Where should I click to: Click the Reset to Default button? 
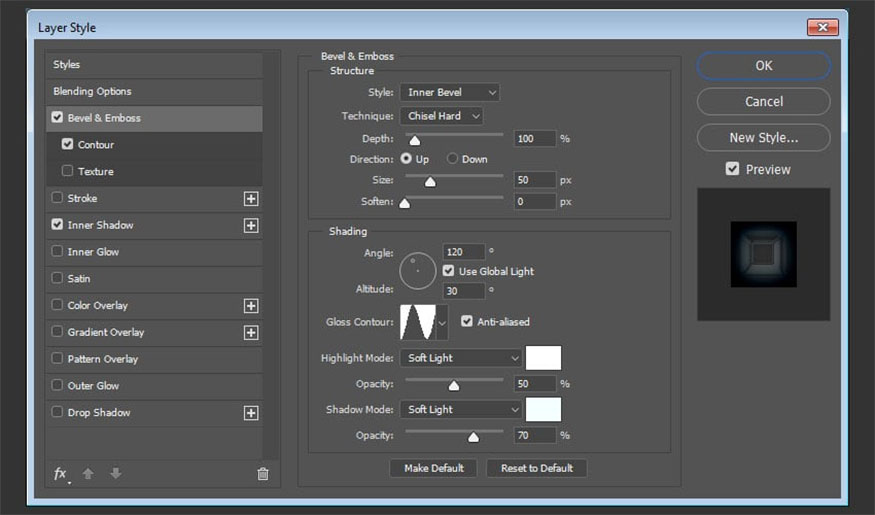click(x=536, y=468)
